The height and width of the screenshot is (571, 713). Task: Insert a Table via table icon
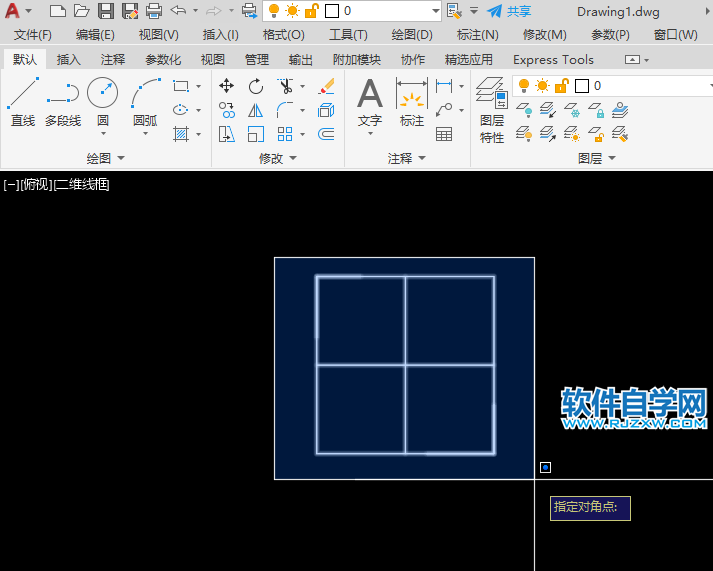[x=444, y=134]
